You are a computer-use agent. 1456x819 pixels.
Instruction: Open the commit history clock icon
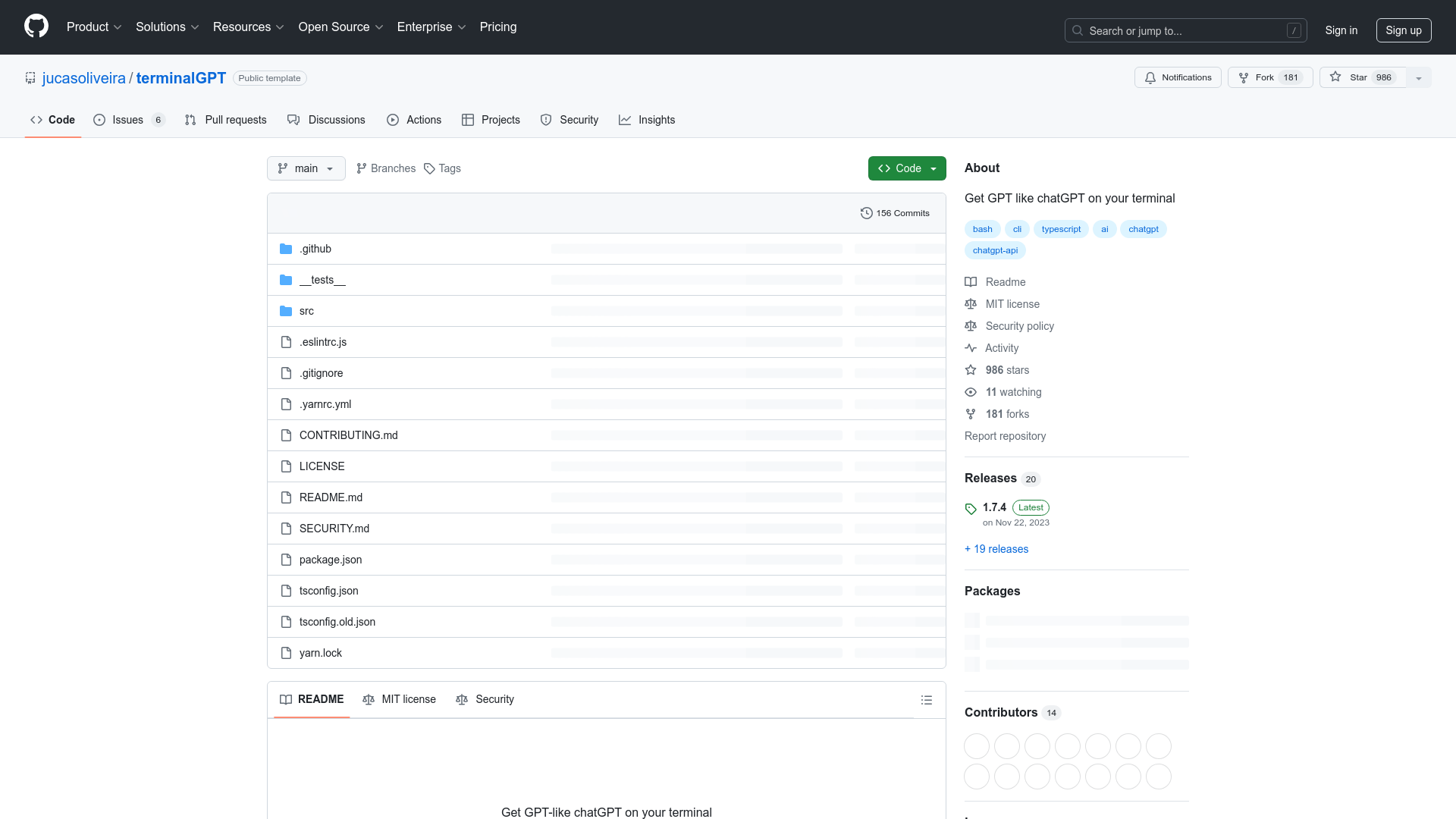coord(867,212)
